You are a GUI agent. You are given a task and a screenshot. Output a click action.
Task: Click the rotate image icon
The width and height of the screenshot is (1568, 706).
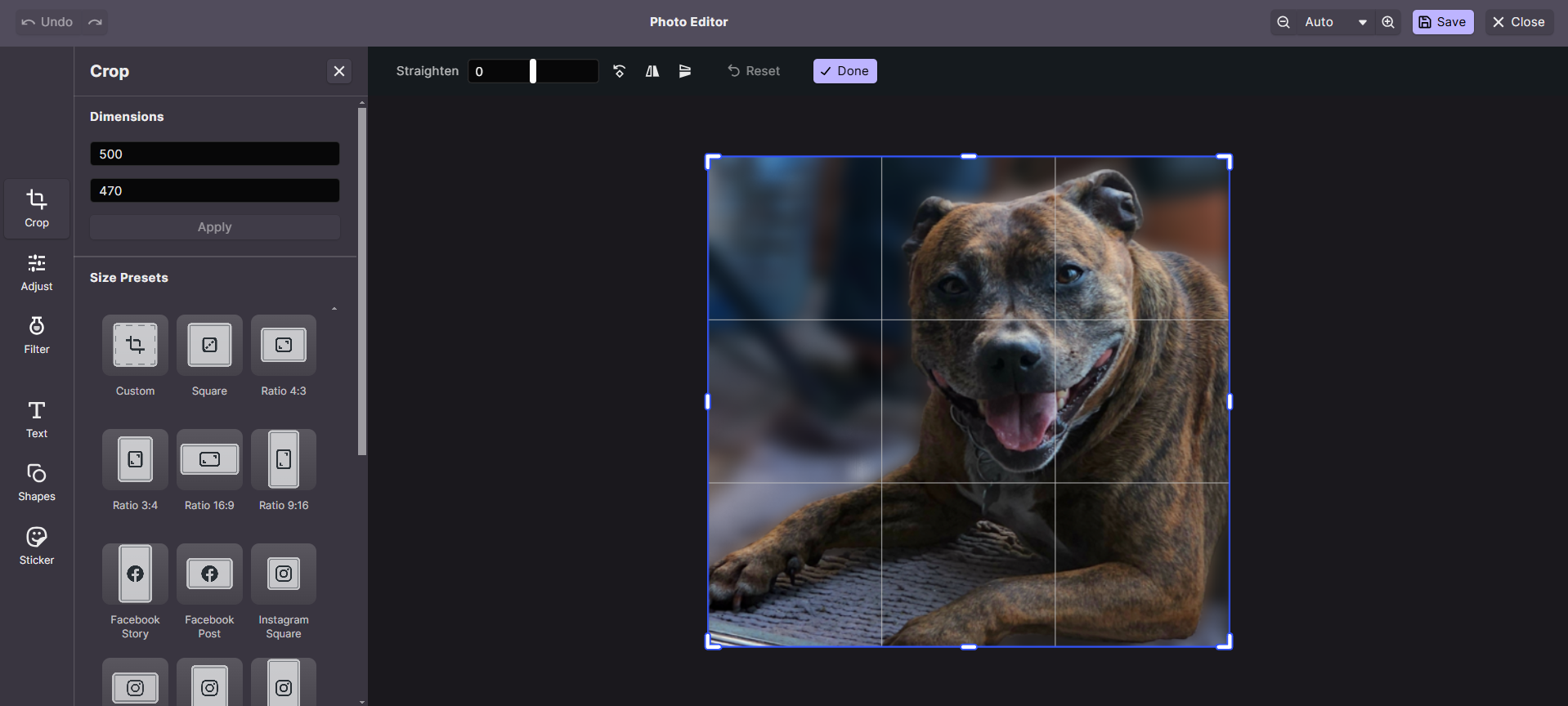tap(620, 71)
